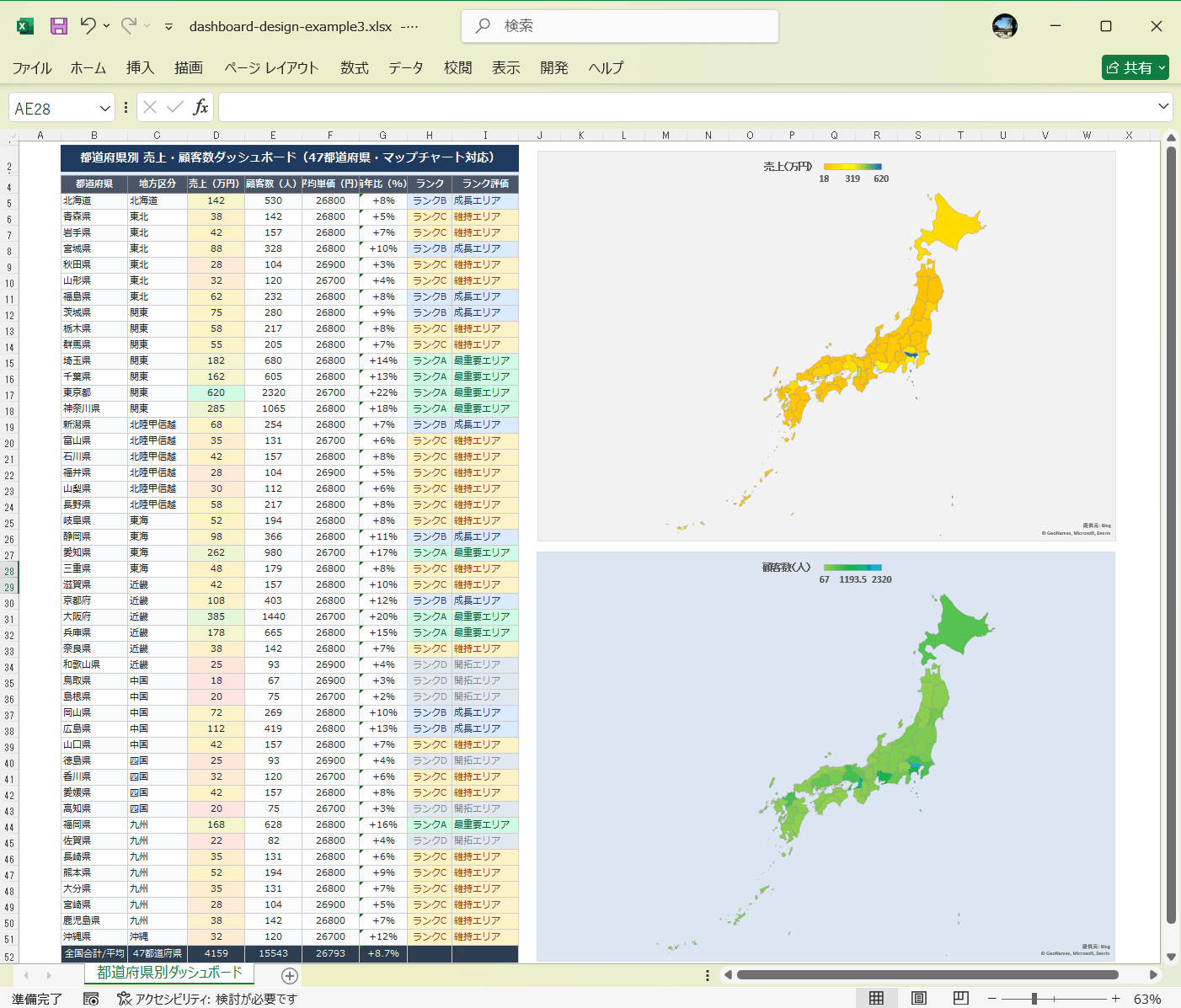Switch to Page Break Preview icon
The height and width of the screenshot is (1008, 1181).
[x=961, y=999]
